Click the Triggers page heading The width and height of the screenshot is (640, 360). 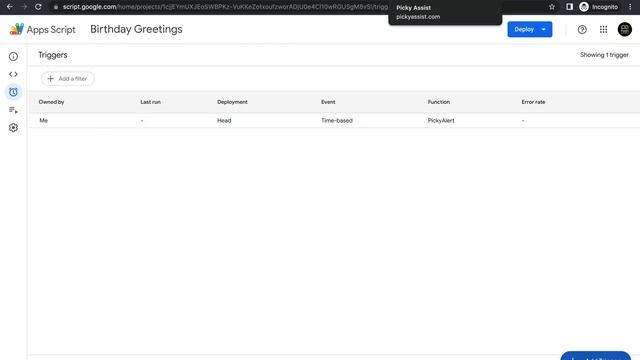tap(53, 55)
